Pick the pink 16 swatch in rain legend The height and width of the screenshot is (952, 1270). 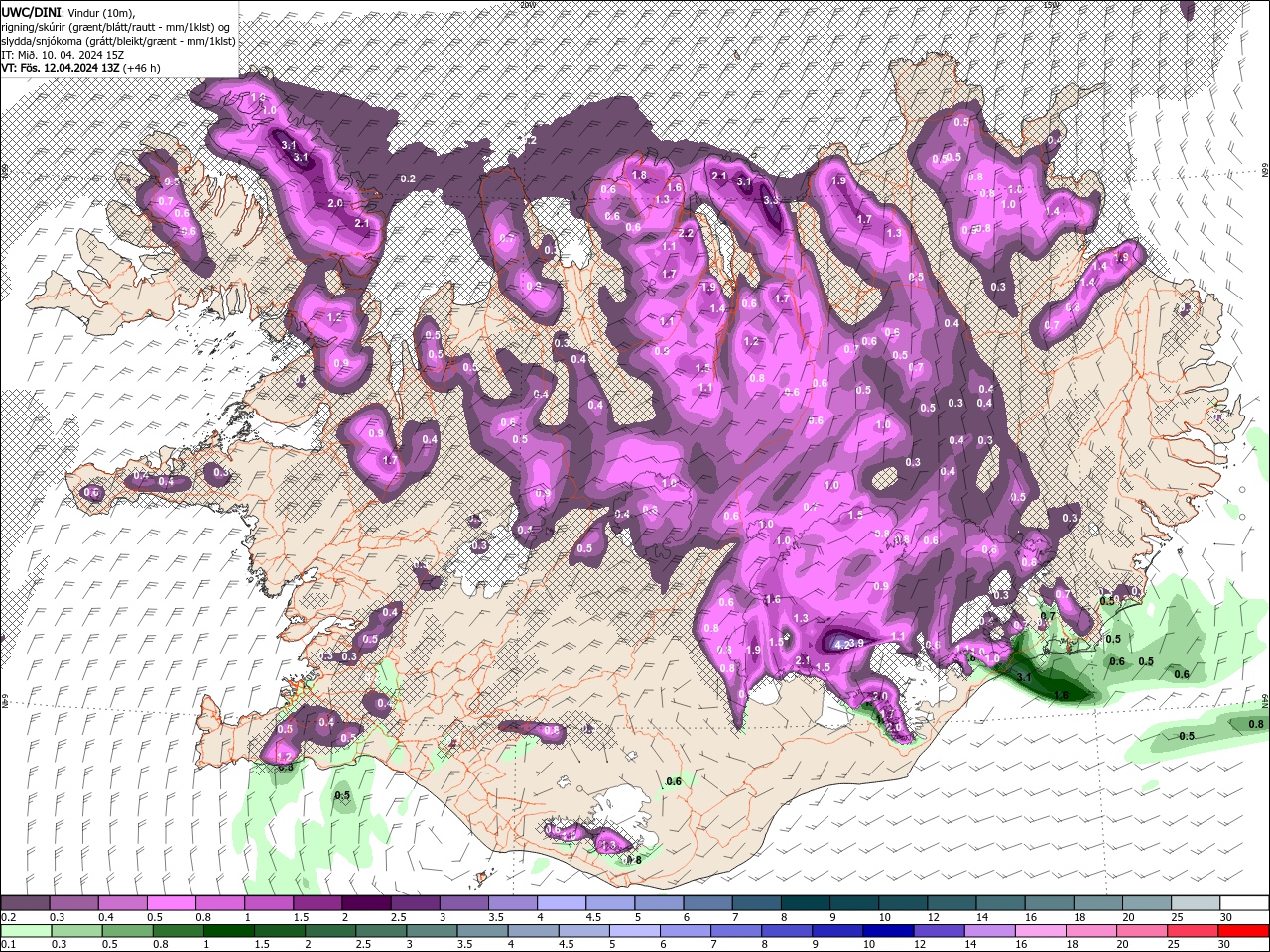[x=1040, y=930]
